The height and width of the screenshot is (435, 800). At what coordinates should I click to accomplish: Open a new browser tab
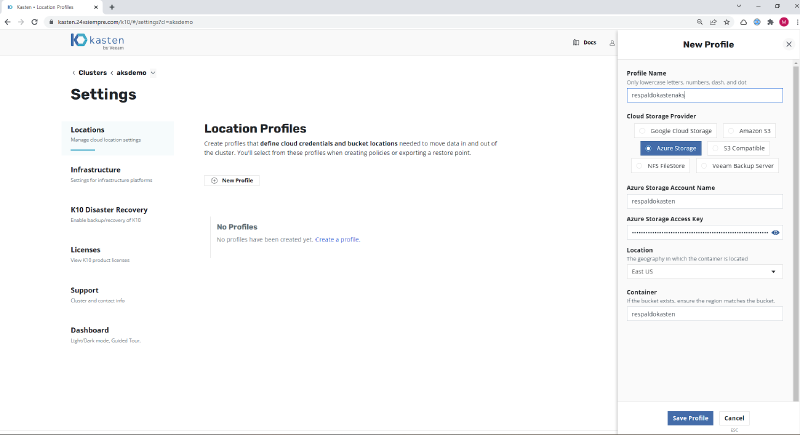(x=112, y=7)
